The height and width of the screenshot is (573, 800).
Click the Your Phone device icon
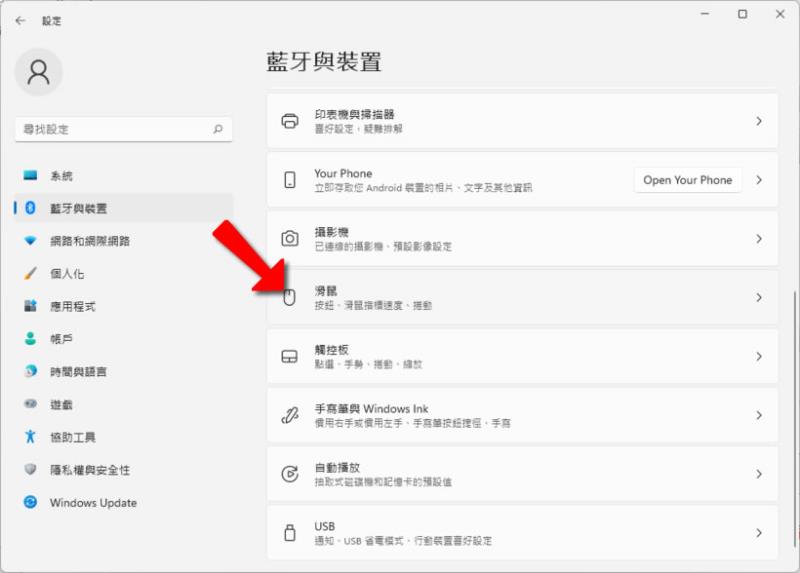pos(290,180)
